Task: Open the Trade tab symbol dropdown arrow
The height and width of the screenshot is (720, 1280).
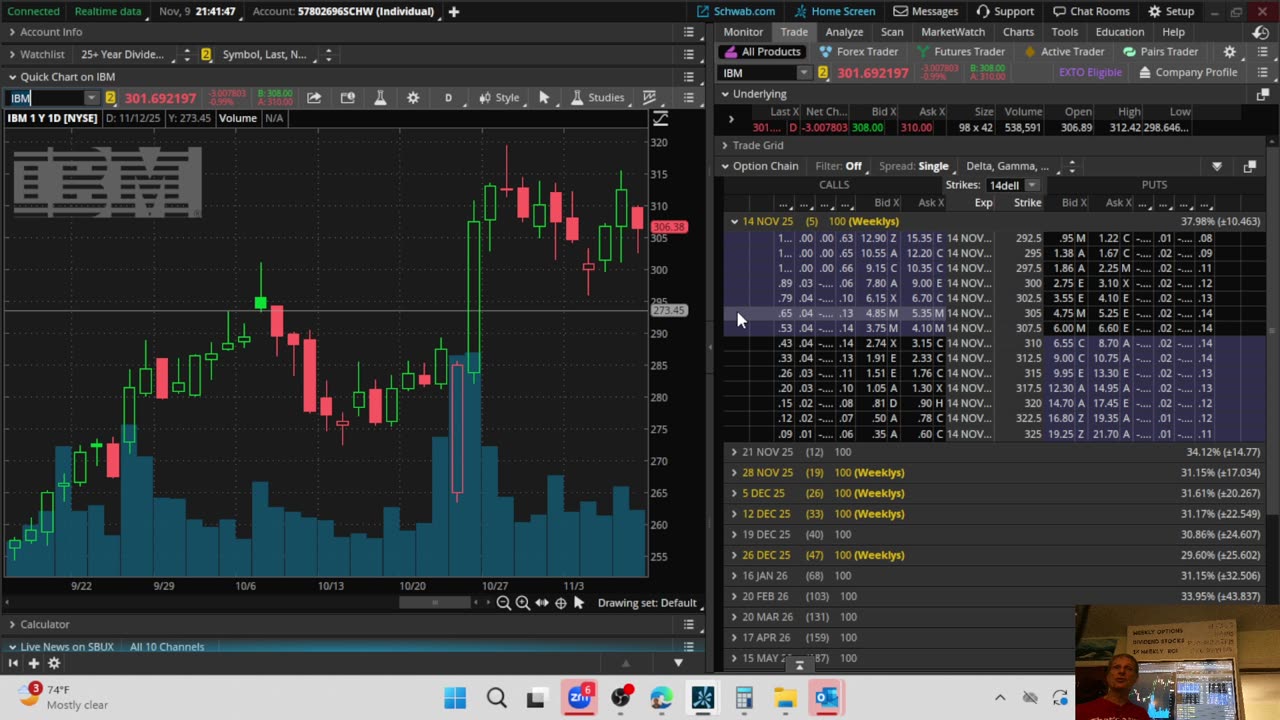Action: [803, 73]
